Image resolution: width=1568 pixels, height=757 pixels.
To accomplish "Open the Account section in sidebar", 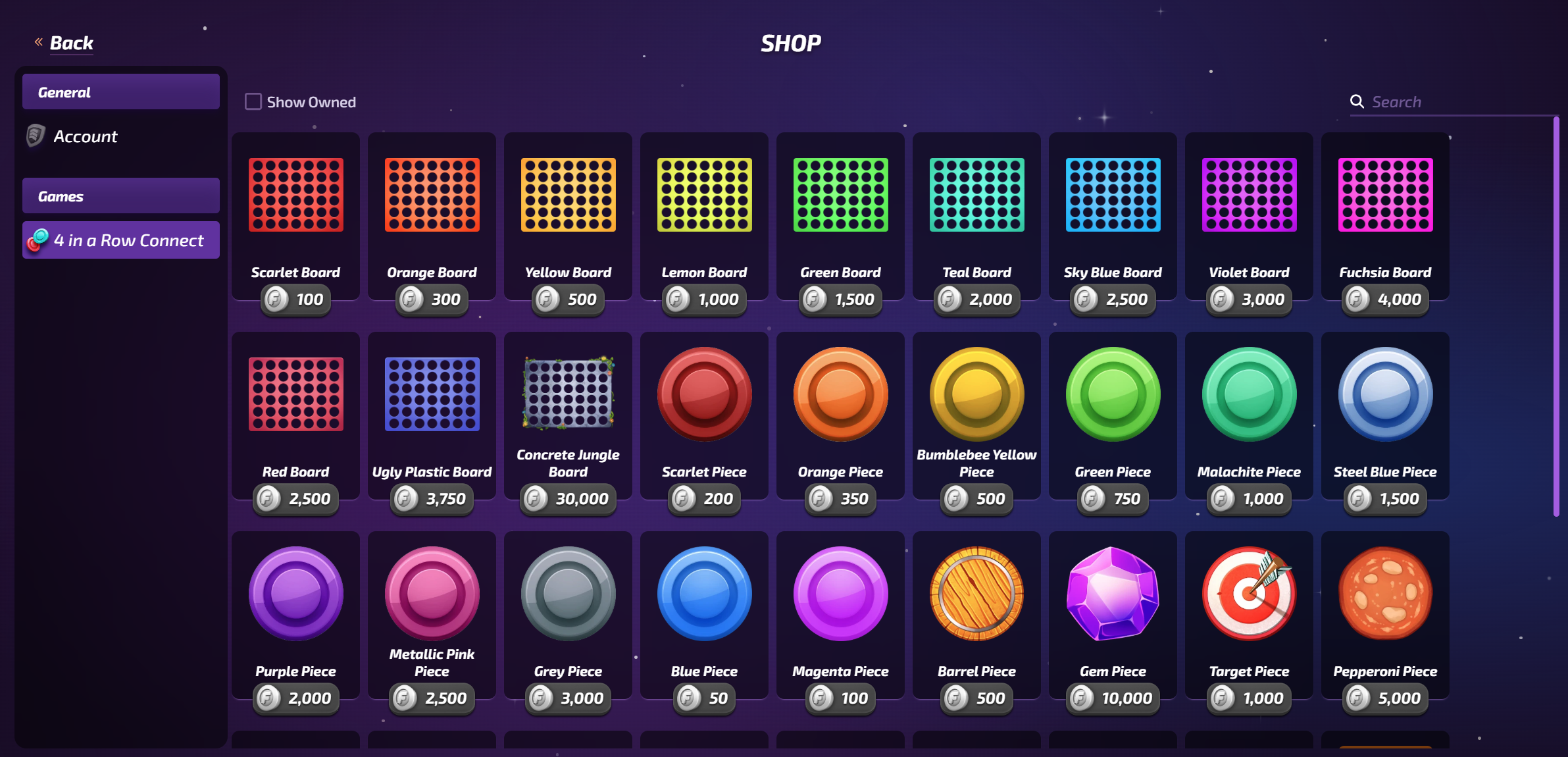I will coord(121,136).
